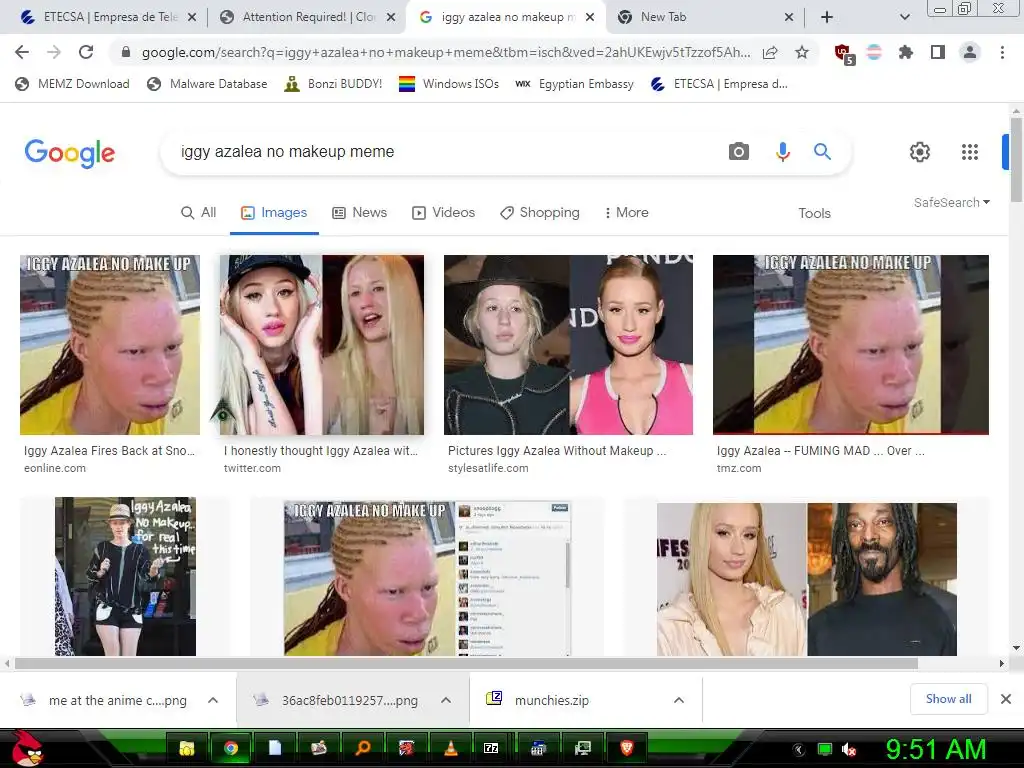Image resolution: width=1024 pixels, height=768 pixels.
Task: Click the vertical scrollbar thumb
Action: point(1016,160)
